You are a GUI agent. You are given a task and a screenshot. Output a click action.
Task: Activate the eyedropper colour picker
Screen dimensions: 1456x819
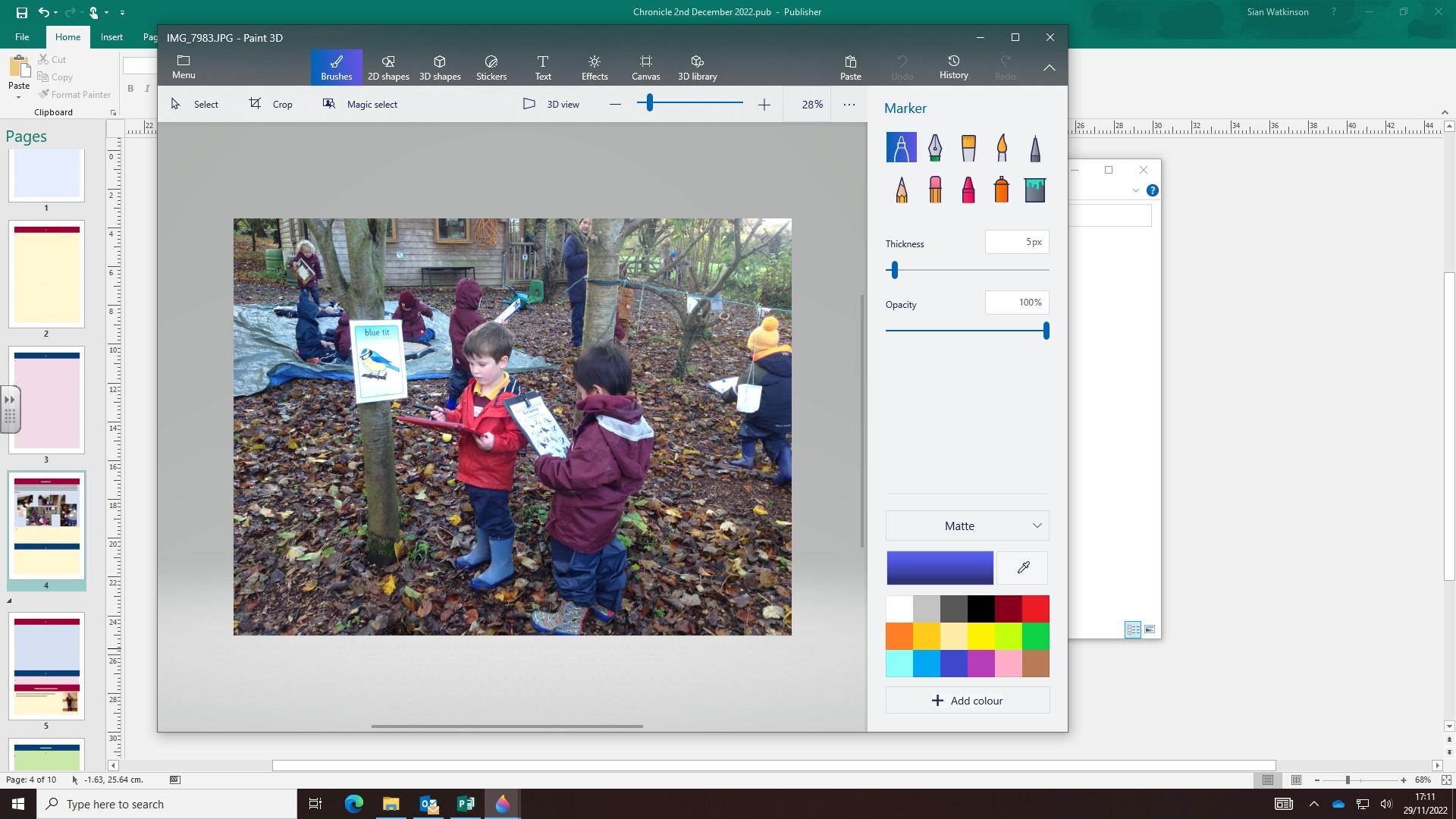pos(1022,567)
